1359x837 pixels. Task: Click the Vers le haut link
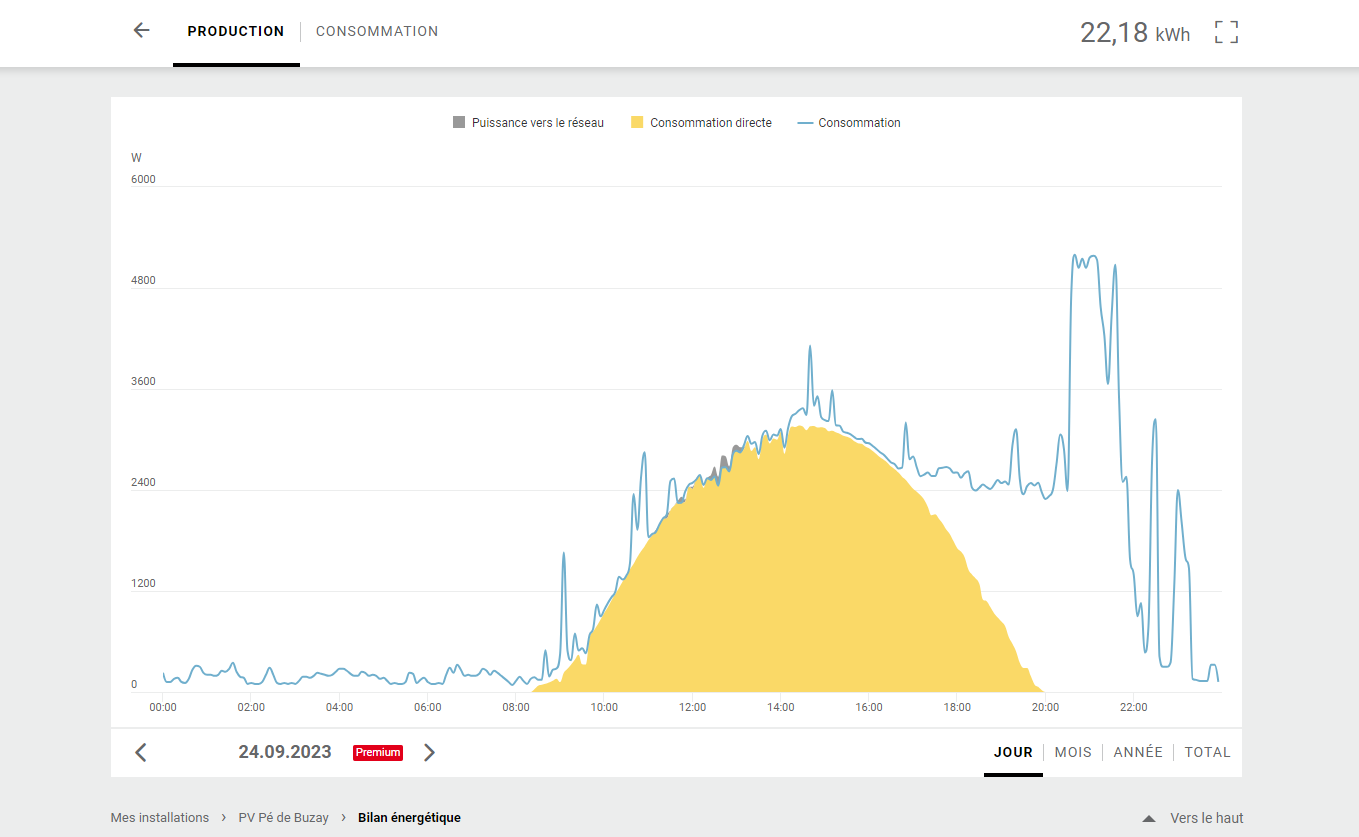(1206, 818)
